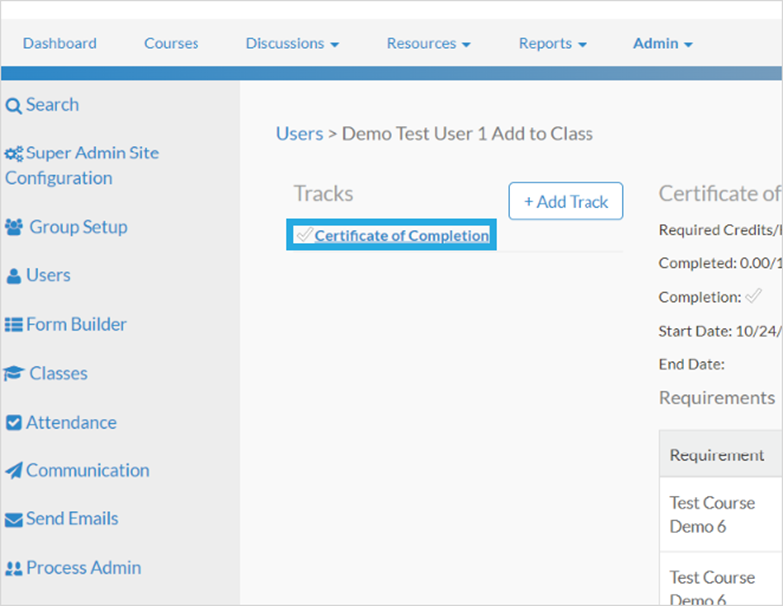Click the Users person icon

coord(14,276)
